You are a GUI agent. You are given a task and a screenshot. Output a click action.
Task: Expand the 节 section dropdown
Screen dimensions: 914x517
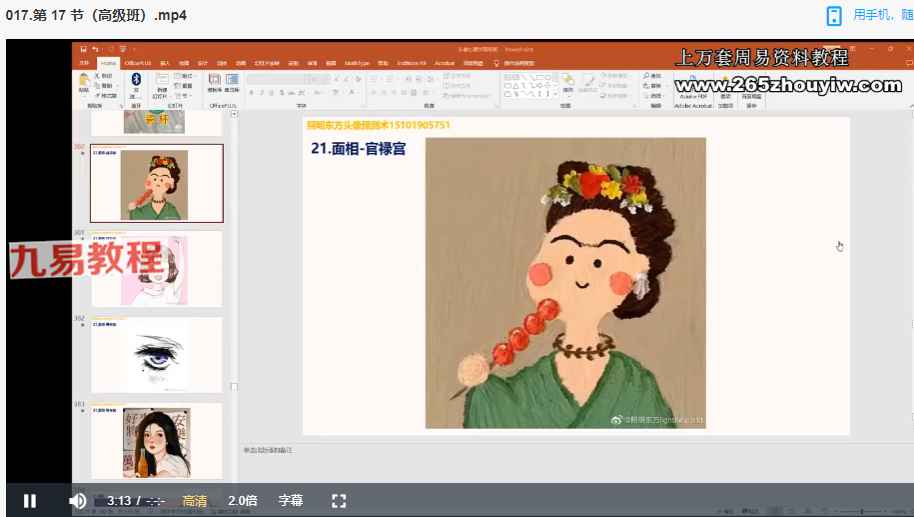pos(182,95)
